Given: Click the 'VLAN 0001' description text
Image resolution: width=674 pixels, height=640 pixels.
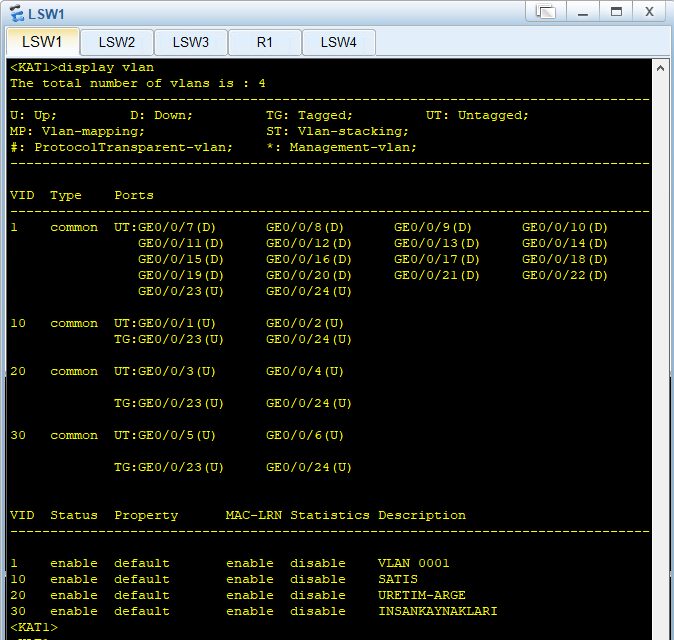Looking at the screenshot, I should [414, 563].
